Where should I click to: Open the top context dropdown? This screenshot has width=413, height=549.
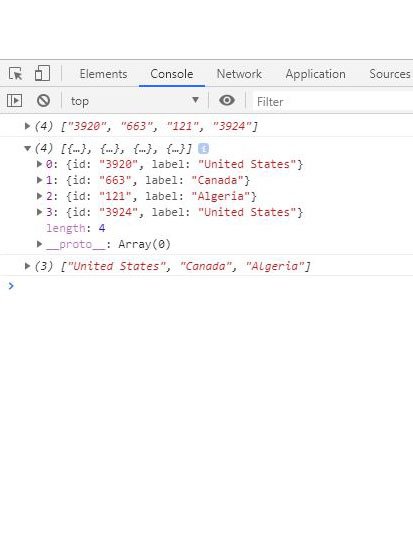[135, 101]
